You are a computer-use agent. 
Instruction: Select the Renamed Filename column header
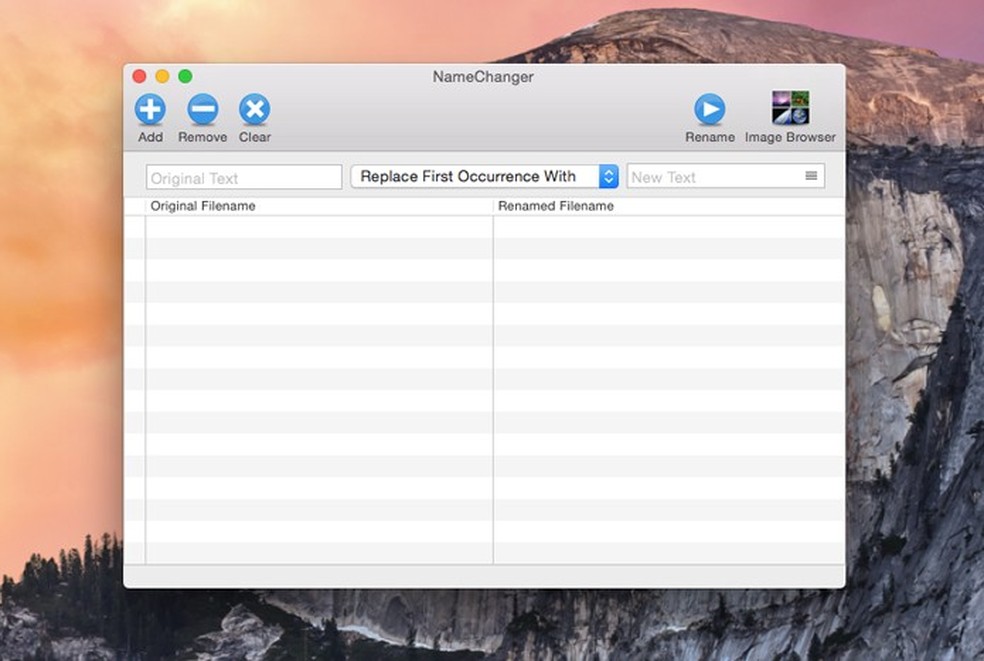coord(668,206)
